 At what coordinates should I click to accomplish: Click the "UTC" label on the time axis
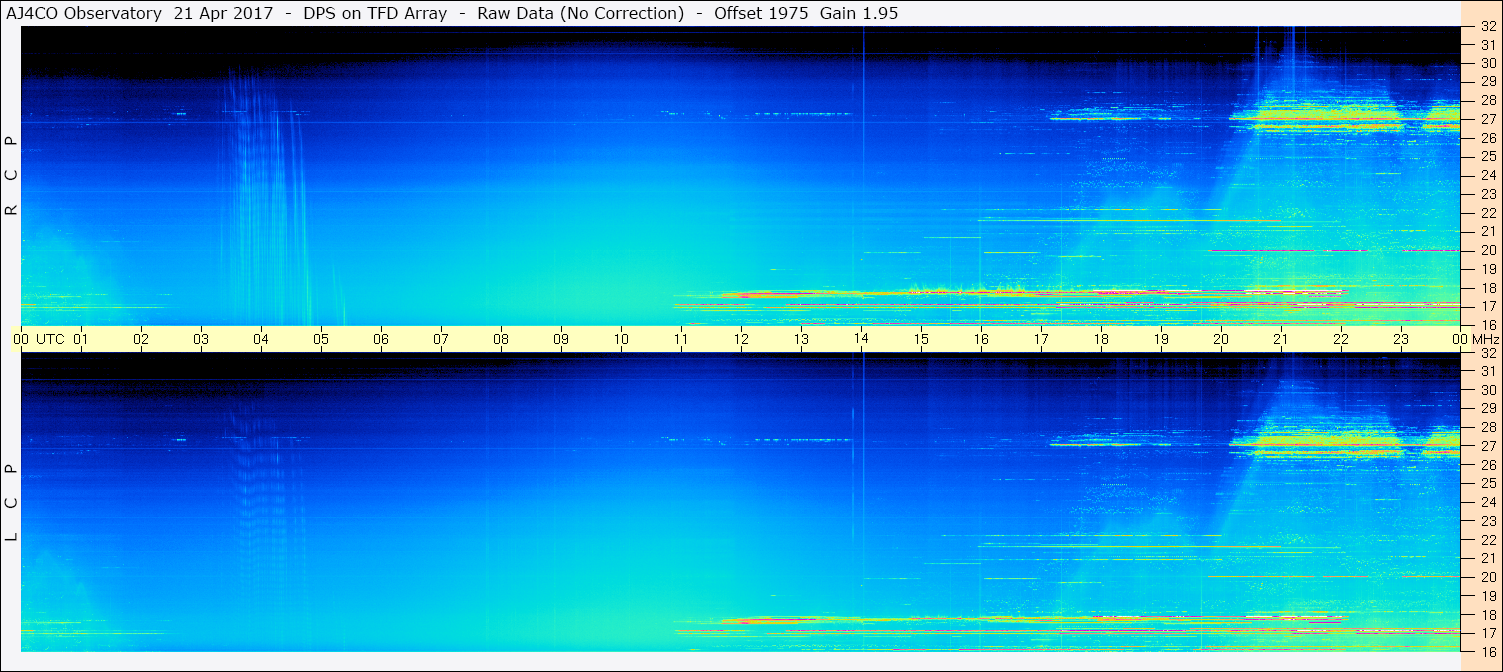50,339
